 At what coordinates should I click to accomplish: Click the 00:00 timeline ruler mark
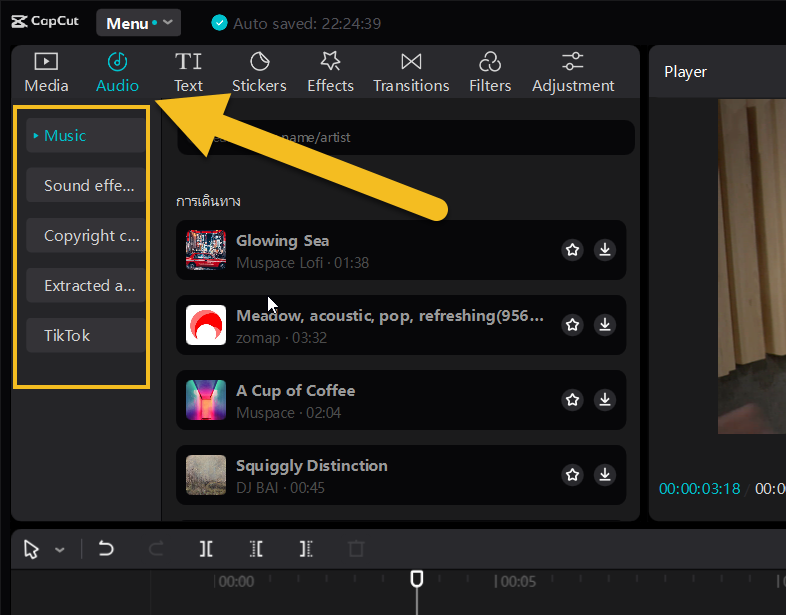(x=236, y=581)
